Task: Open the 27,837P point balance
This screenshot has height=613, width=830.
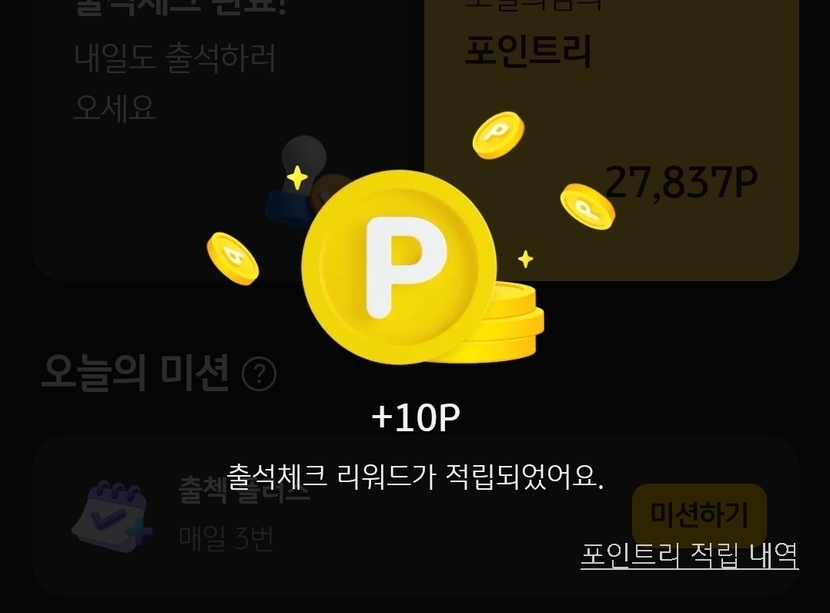Action: click(681, 182)
